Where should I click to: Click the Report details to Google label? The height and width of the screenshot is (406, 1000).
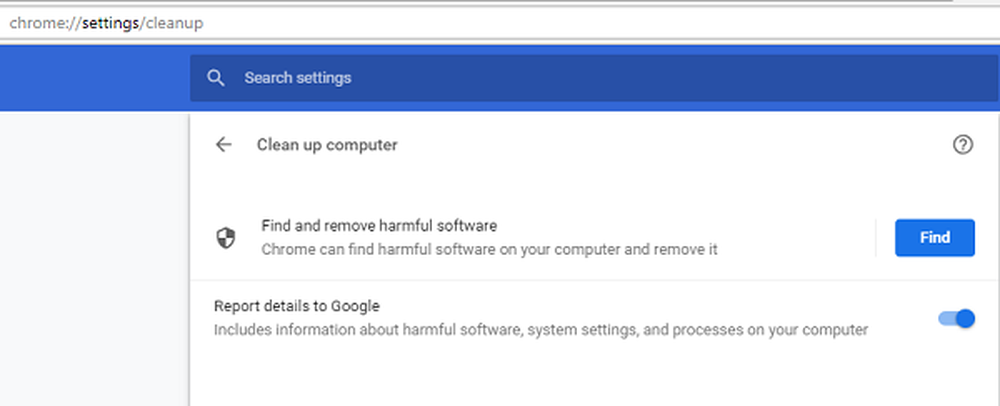tap(297, 307)
